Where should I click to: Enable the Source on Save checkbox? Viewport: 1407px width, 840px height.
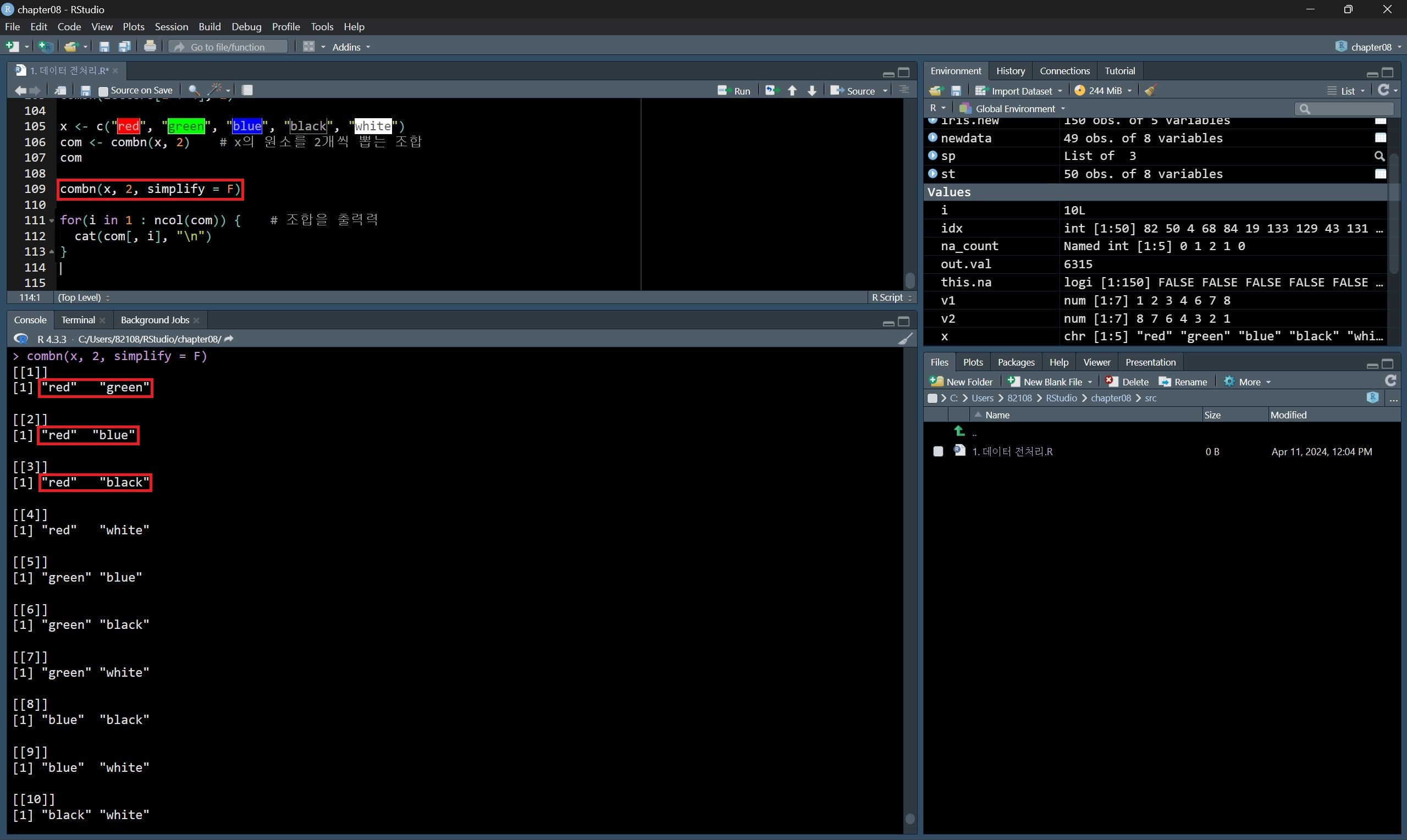point(103,91)
